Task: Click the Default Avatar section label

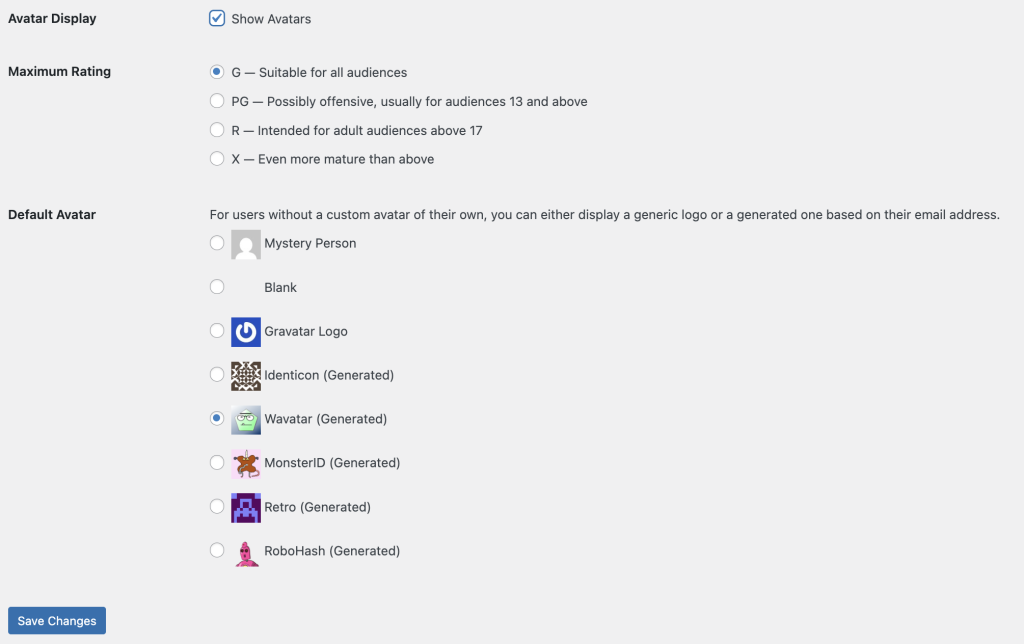Action: point(51,214)
